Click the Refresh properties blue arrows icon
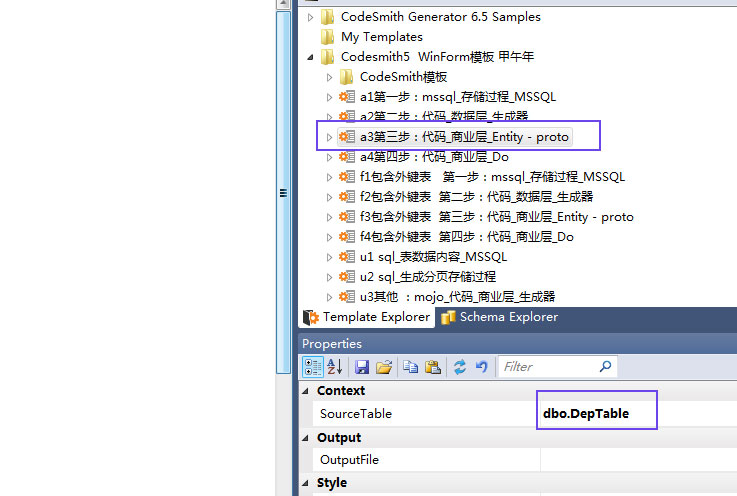This screenshot has height=496, width=737. point(460,367)
